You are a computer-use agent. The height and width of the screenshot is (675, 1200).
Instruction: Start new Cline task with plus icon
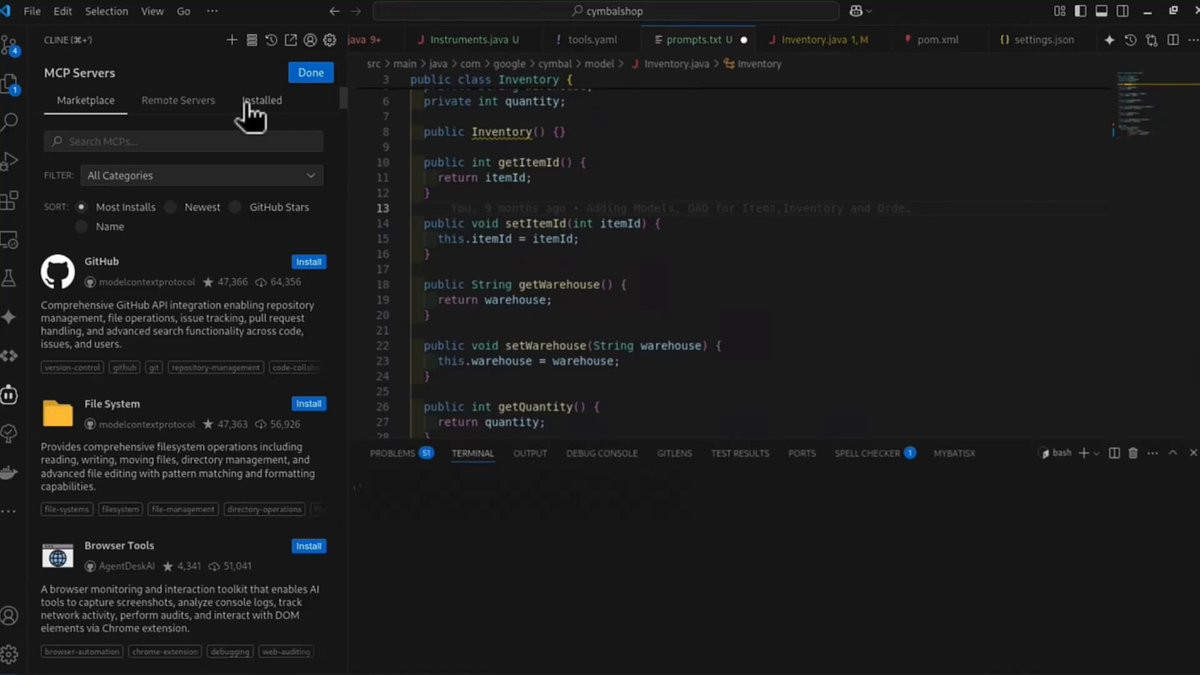coord(232,40)
